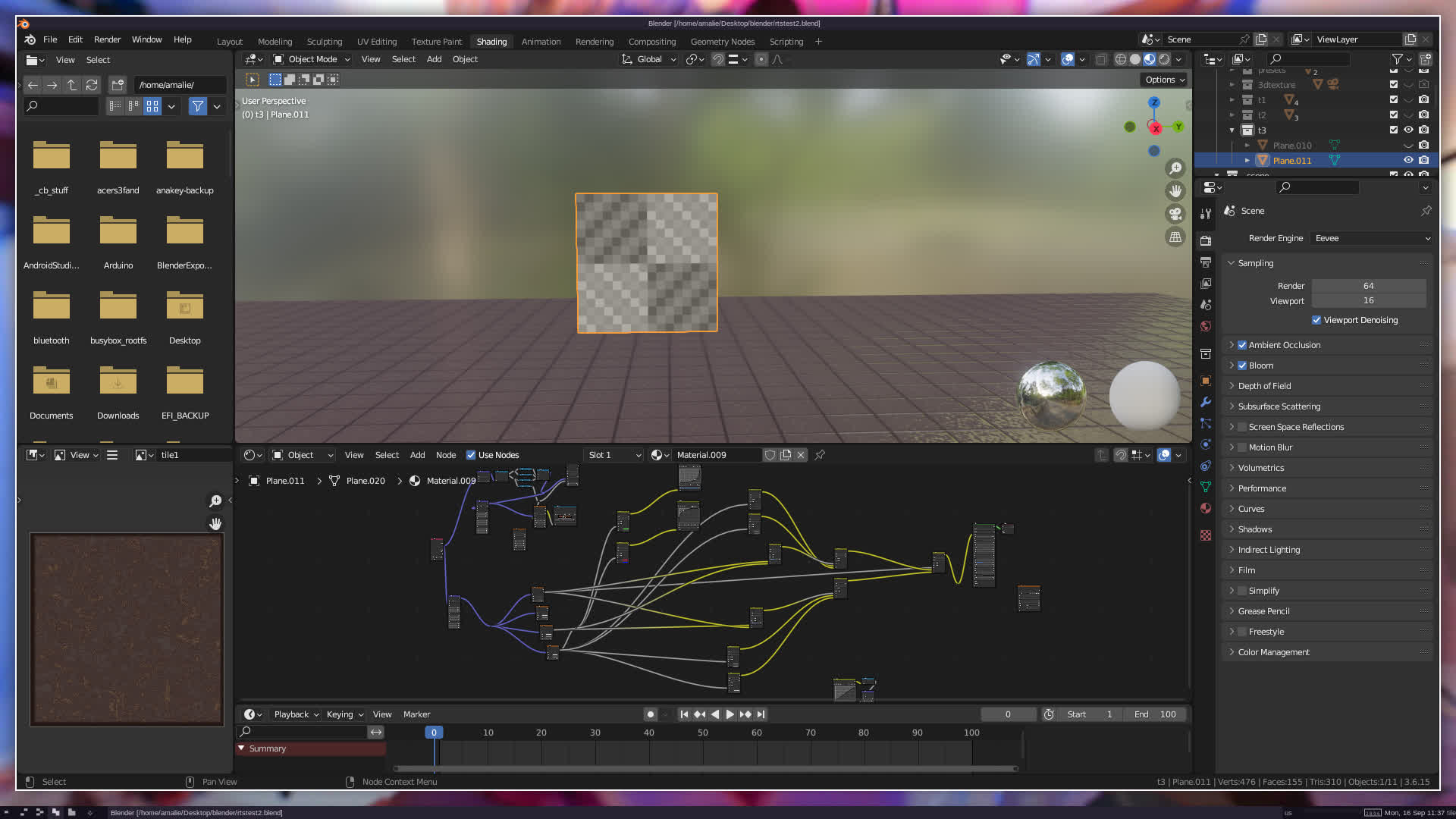This screenshot has height=819, width=1456.
Task: Open the Slot 1 material dropdown
Action: [614, 455]
